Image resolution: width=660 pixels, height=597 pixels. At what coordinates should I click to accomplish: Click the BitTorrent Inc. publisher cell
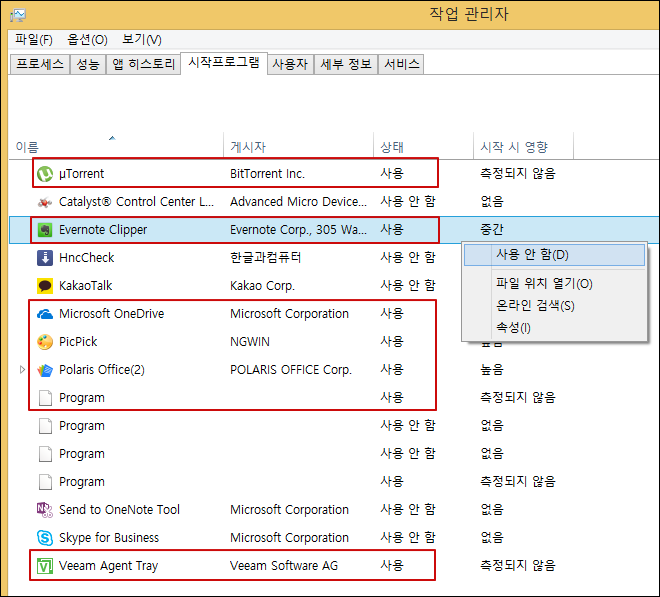coord(267,173)
